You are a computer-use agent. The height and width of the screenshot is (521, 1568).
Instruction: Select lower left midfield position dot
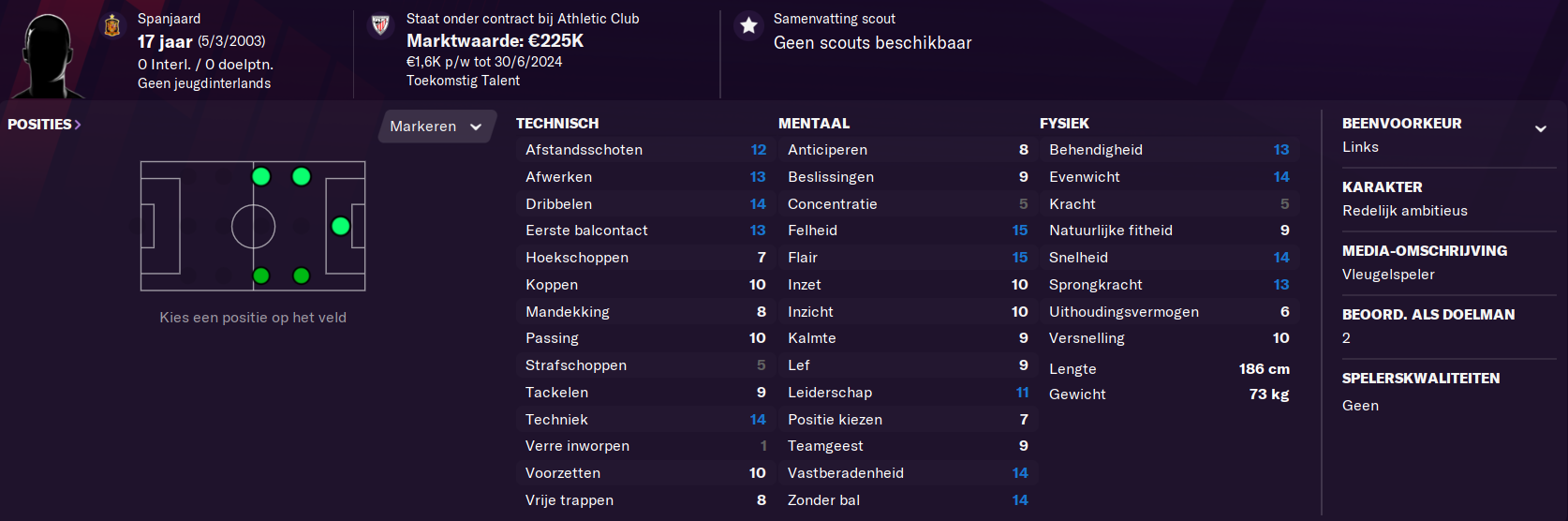click(x=261, y=275)
